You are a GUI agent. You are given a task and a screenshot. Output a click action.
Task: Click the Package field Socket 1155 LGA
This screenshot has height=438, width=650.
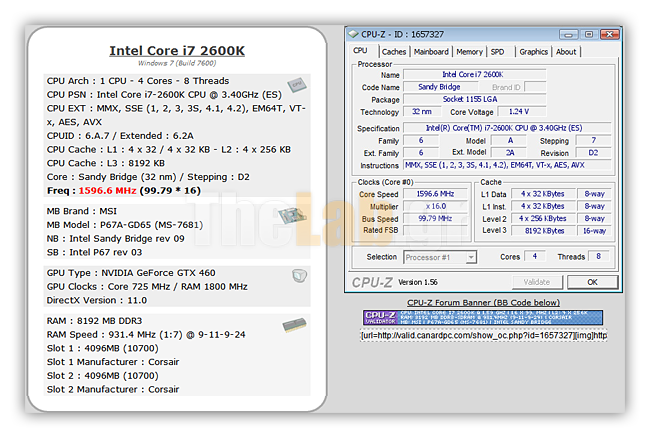[x=475, y=99]
